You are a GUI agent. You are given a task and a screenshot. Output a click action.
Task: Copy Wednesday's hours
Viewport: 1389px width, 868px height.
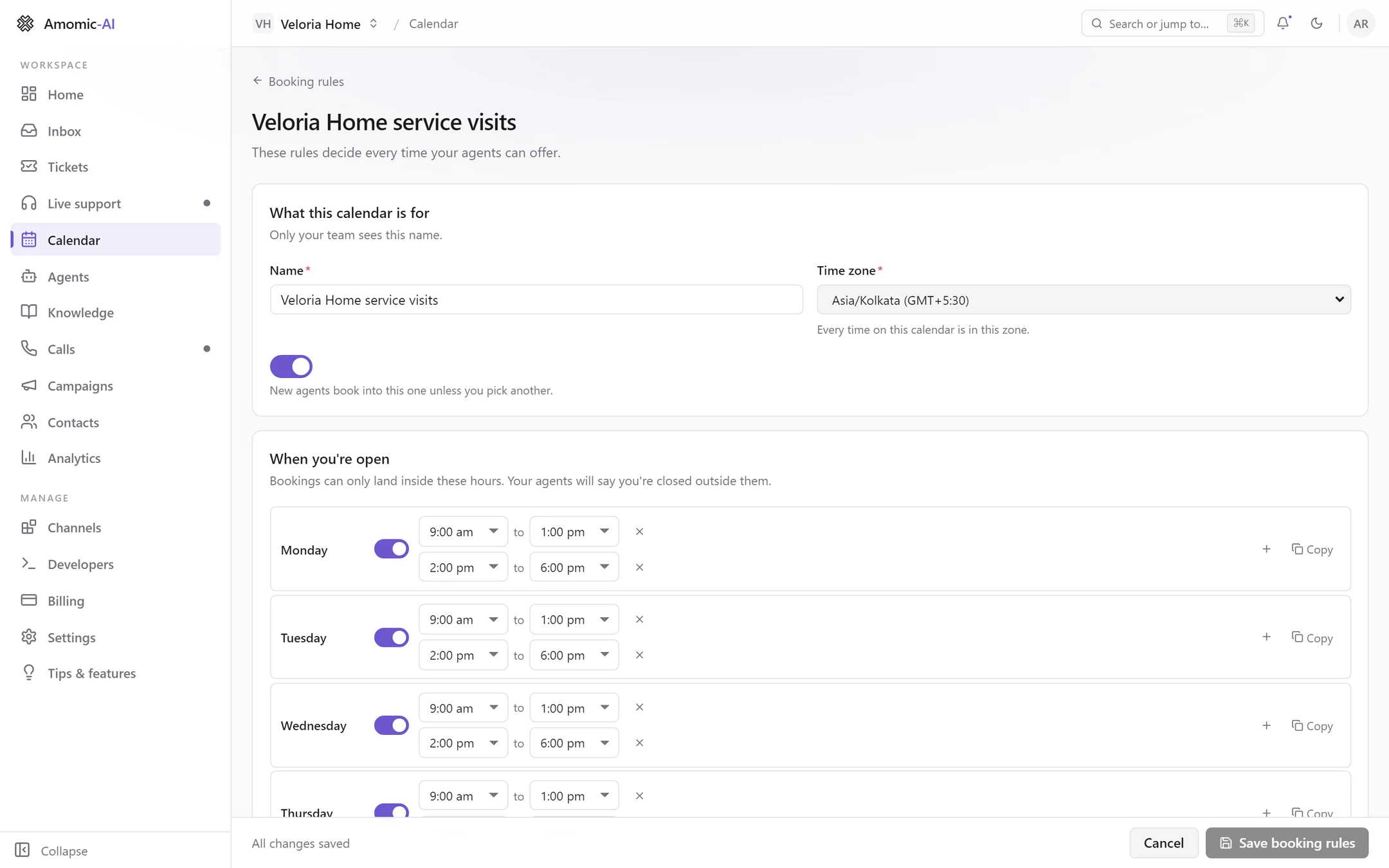[1312, 725]
